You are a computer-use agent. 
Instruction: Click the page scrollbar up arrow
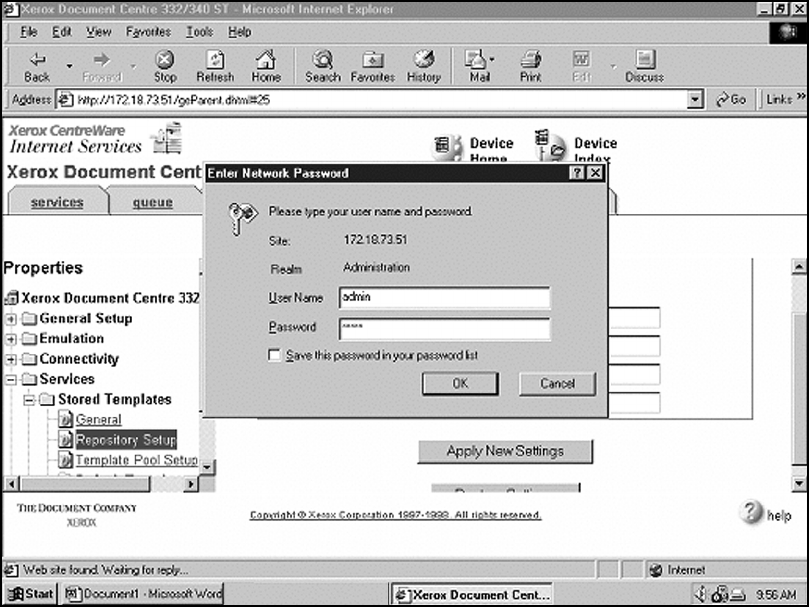click(799, 266)
